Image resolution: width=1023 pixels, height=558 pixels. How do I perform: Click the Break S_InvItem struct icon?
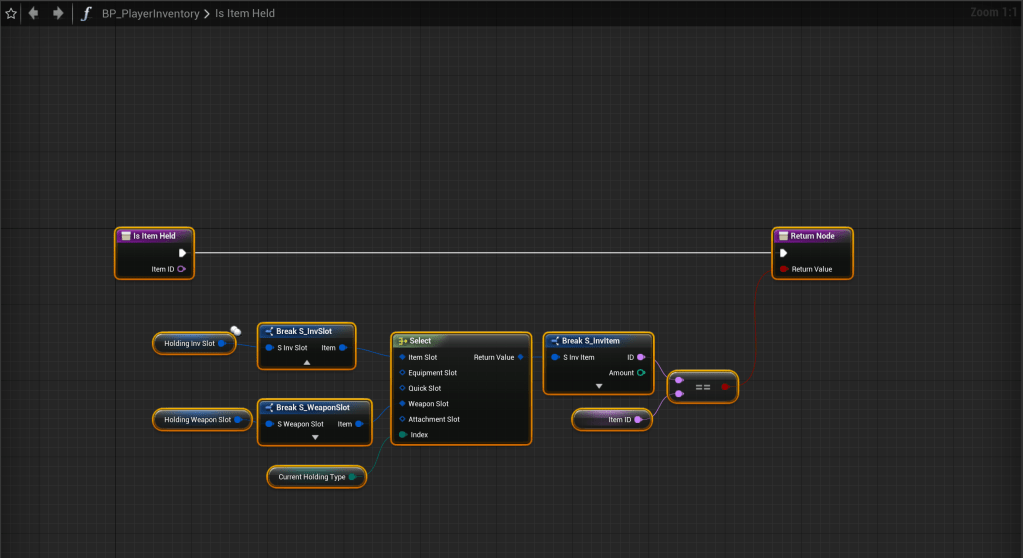[x=553, y=341]
